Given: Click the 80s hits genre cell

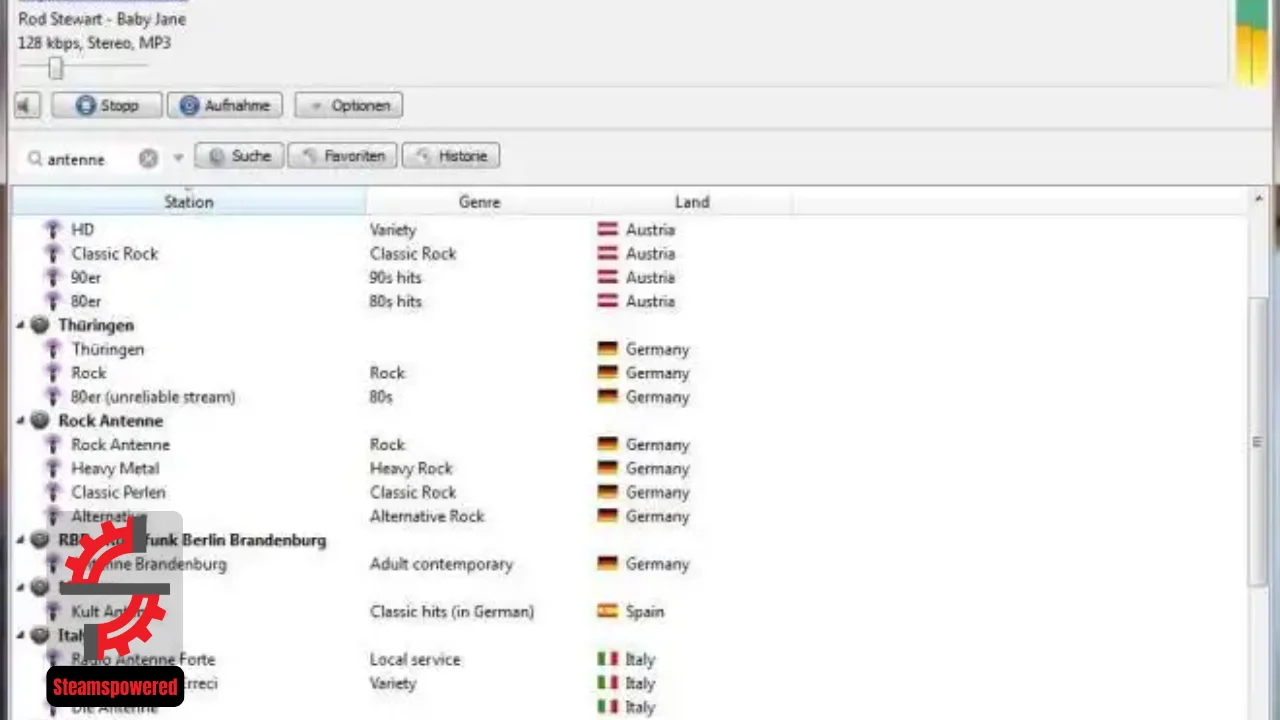Looking at the screenshot, I should pos(396,302).
